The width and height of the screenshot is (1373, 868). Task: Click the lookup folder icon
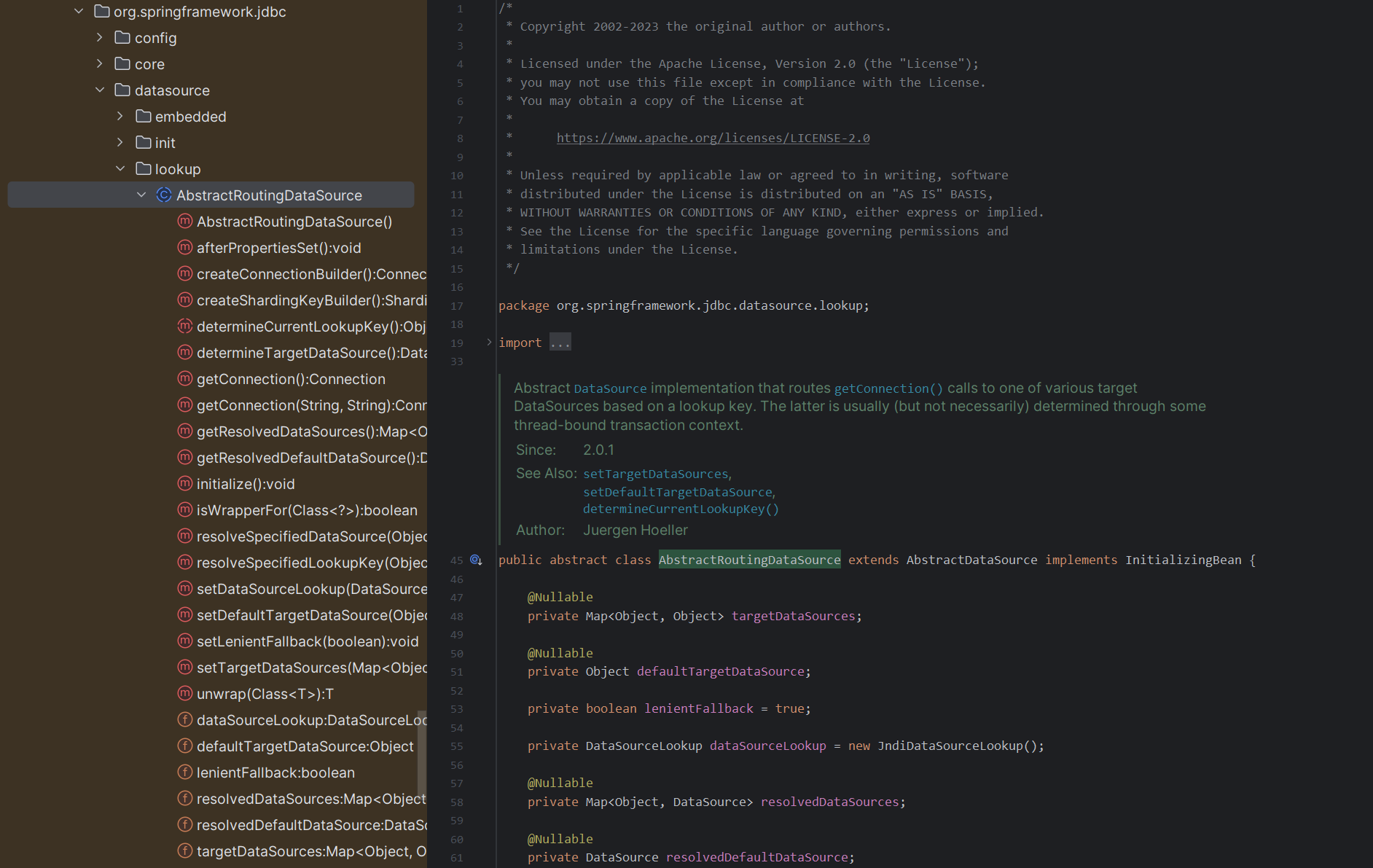point(144,168)
